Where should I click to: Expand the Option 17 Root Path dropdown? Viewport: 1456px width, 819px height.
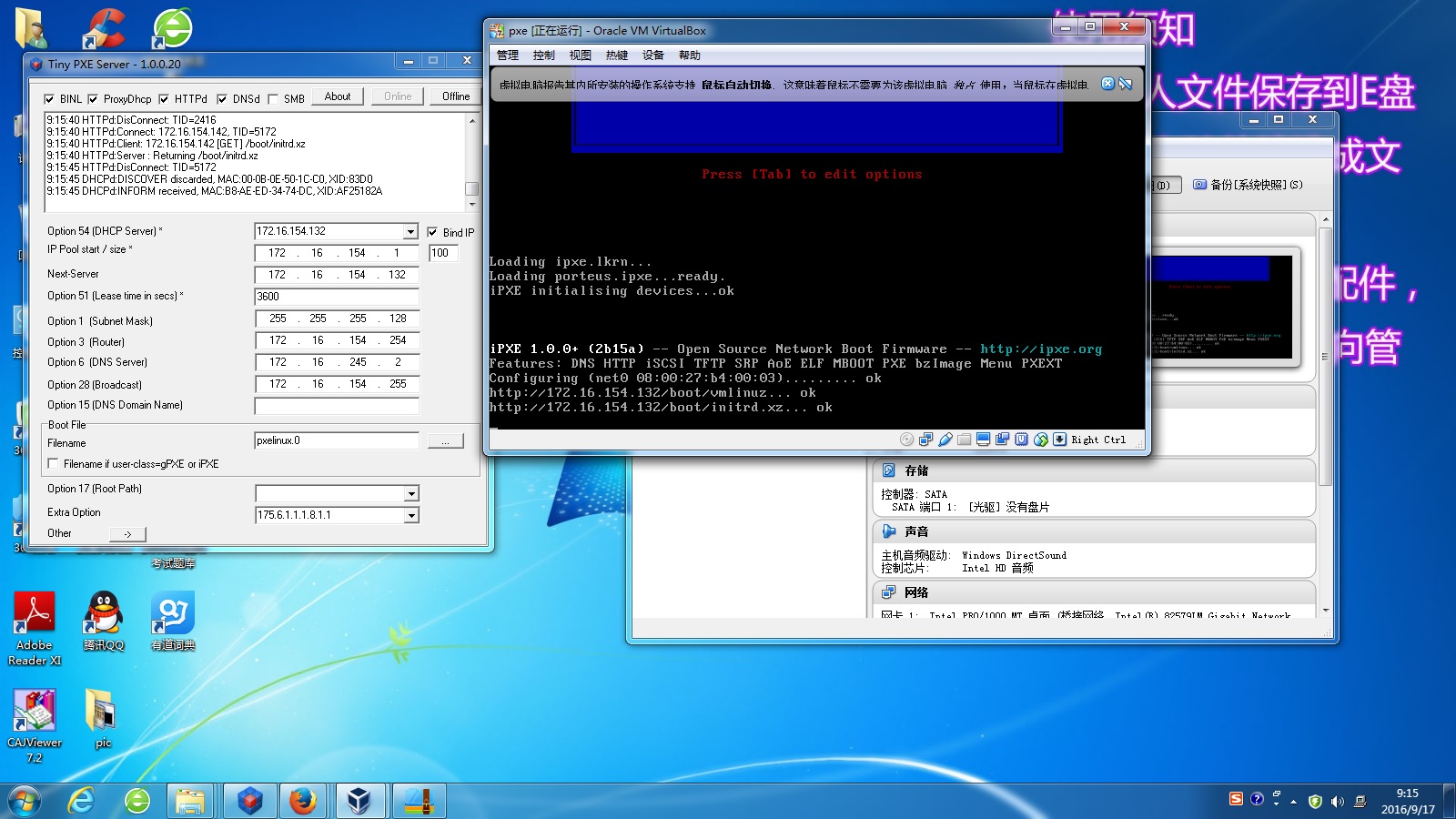(411, 493)
